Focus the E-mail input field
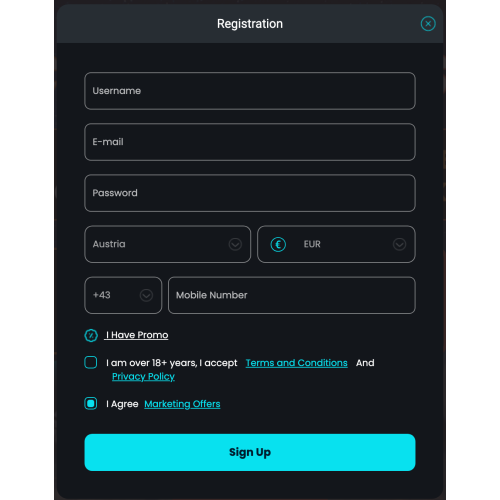500x500 pixels. click(x=250, y=142)
